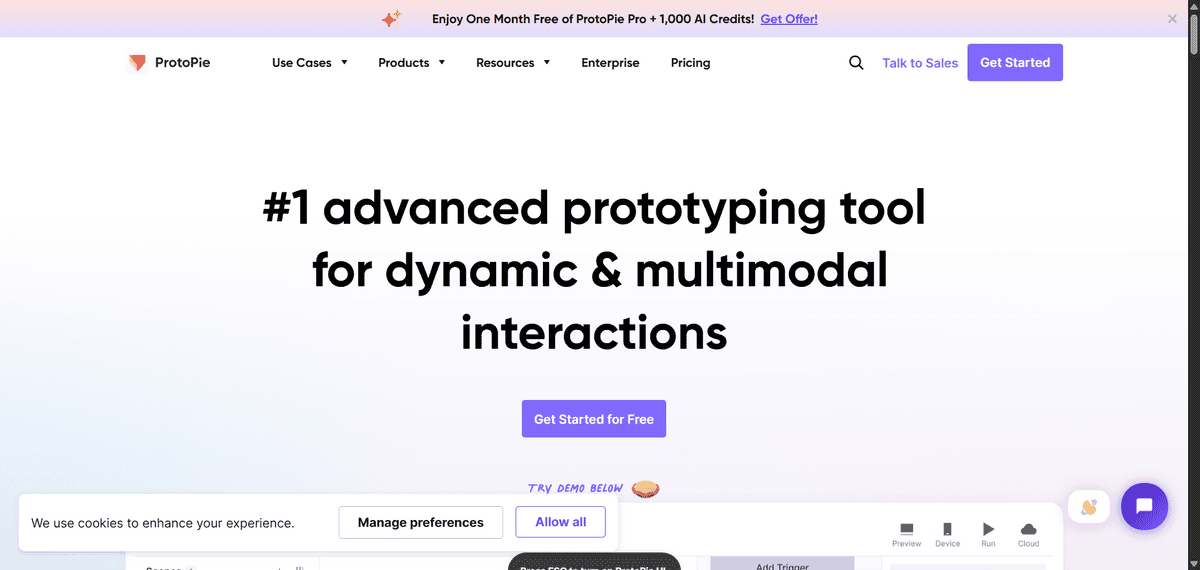Open the chat bubble widget
The image size is (1200, 570).
[1145, 507]
